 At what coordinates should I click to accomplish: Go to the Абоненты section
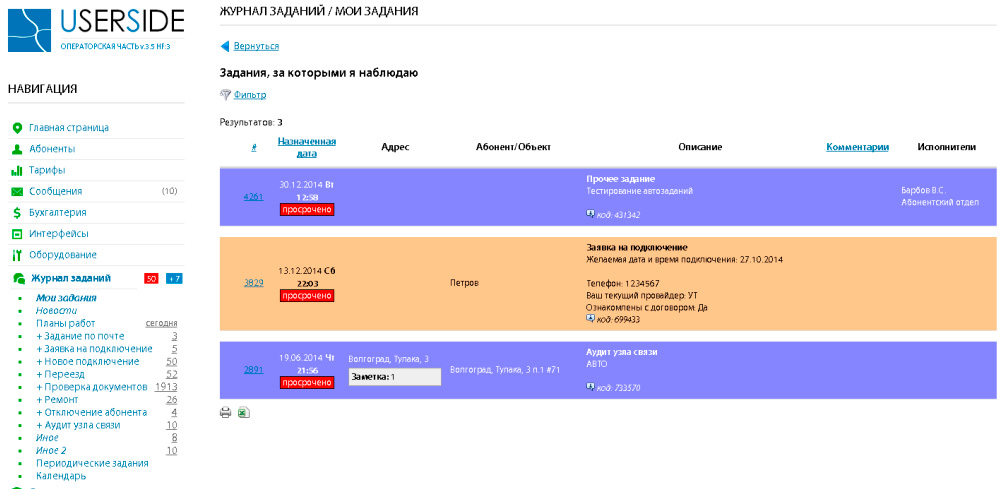[51, 149]
